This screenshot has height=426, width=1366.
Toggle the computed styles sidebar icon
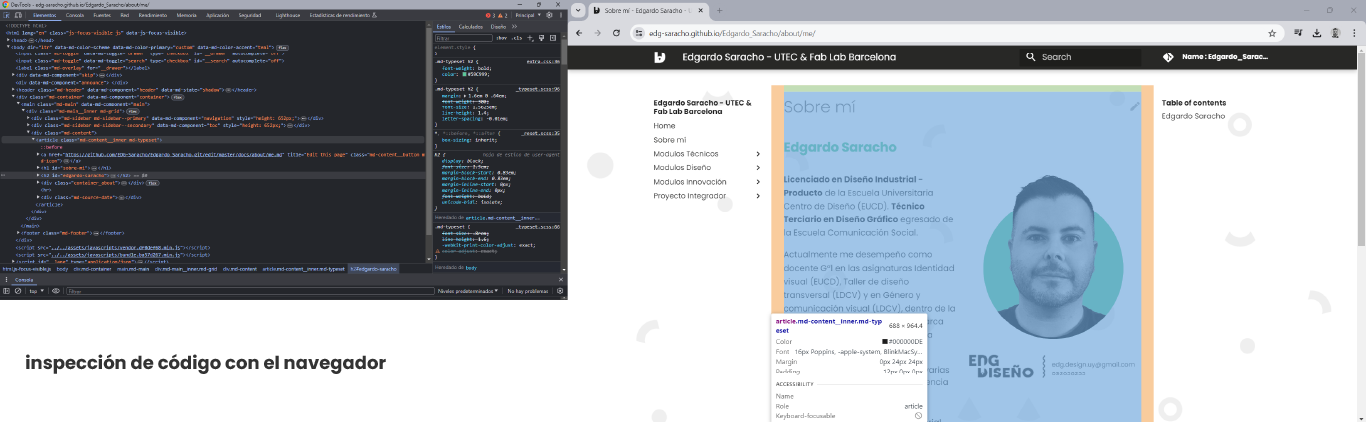[553, 38]
